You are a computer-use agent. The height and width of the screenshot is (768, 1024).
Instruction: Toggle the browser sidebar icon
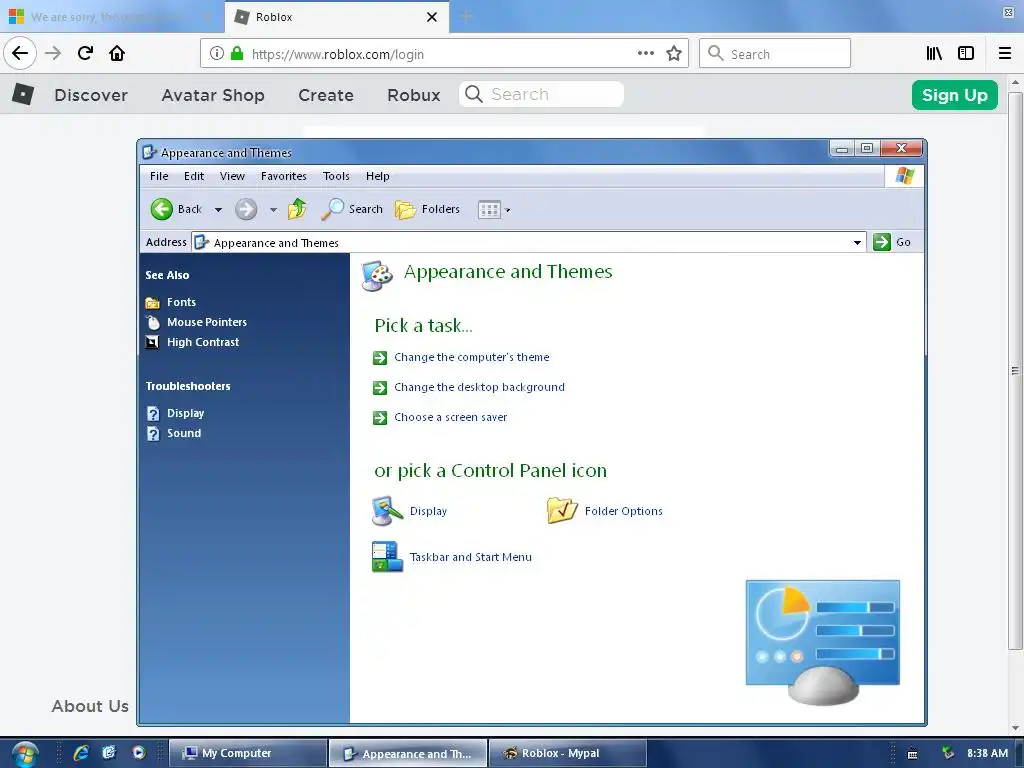966,54
